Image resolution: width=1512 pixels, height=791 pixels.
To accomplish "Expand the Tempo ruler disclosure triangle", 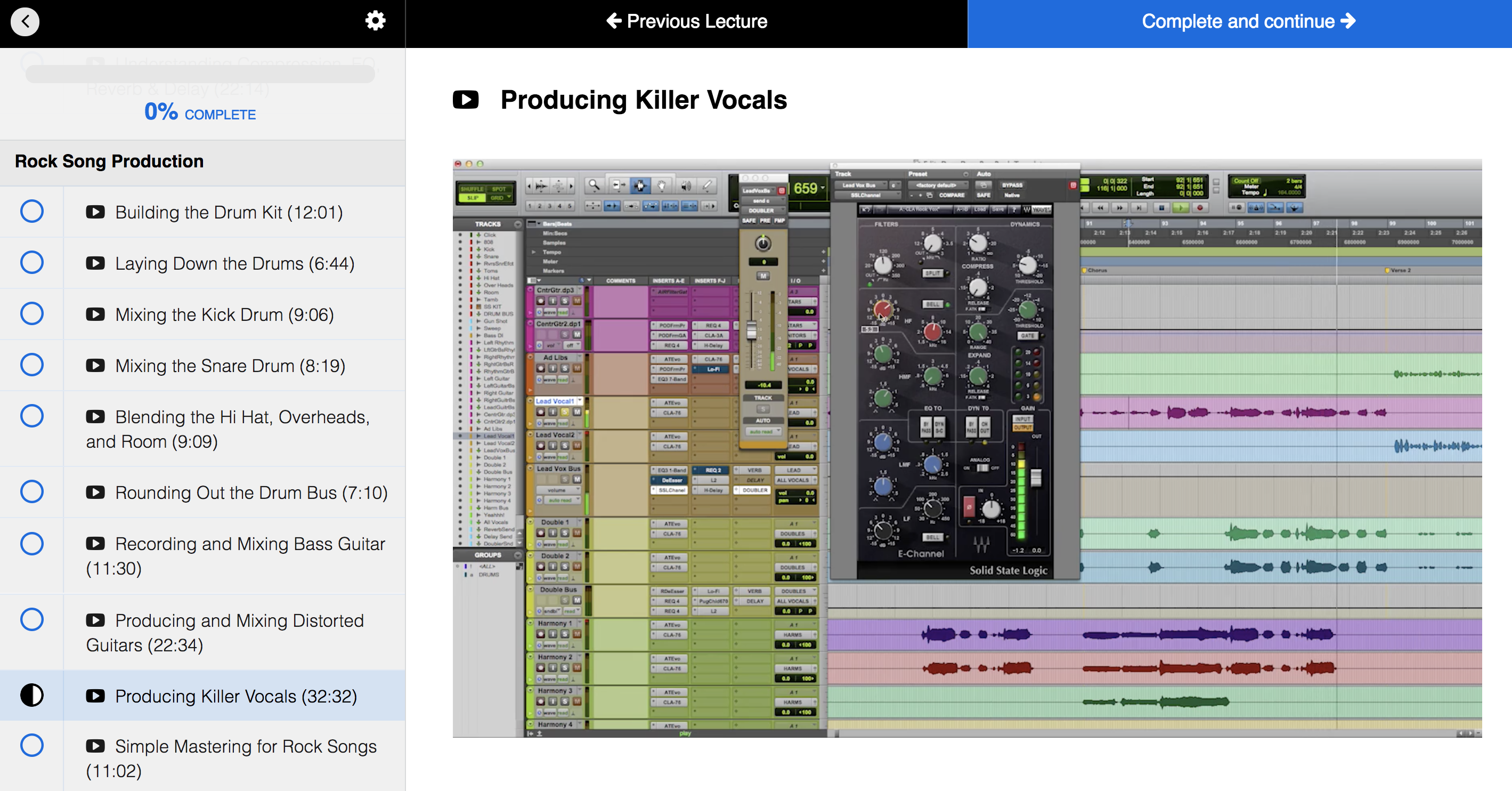I will (533, 252).
